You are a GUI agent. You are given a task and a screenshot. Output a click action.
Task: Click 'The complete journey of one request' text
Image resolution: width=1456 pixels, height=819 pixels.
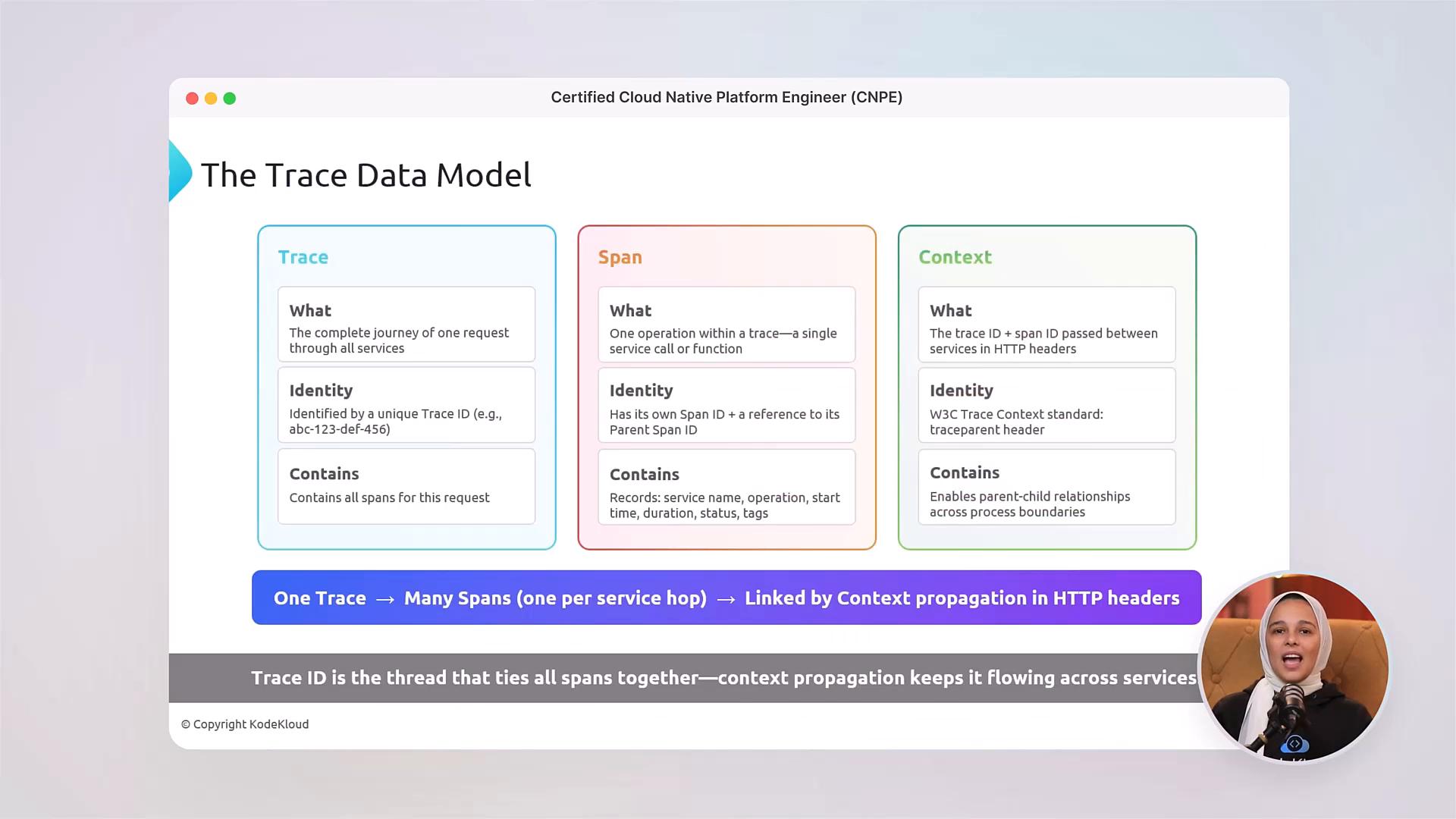(x=399, y=333)
